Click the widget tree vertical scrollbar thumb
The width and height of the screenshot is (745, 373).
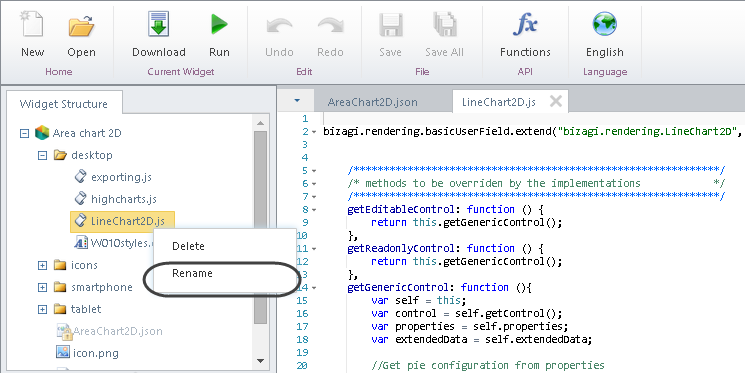260,228
